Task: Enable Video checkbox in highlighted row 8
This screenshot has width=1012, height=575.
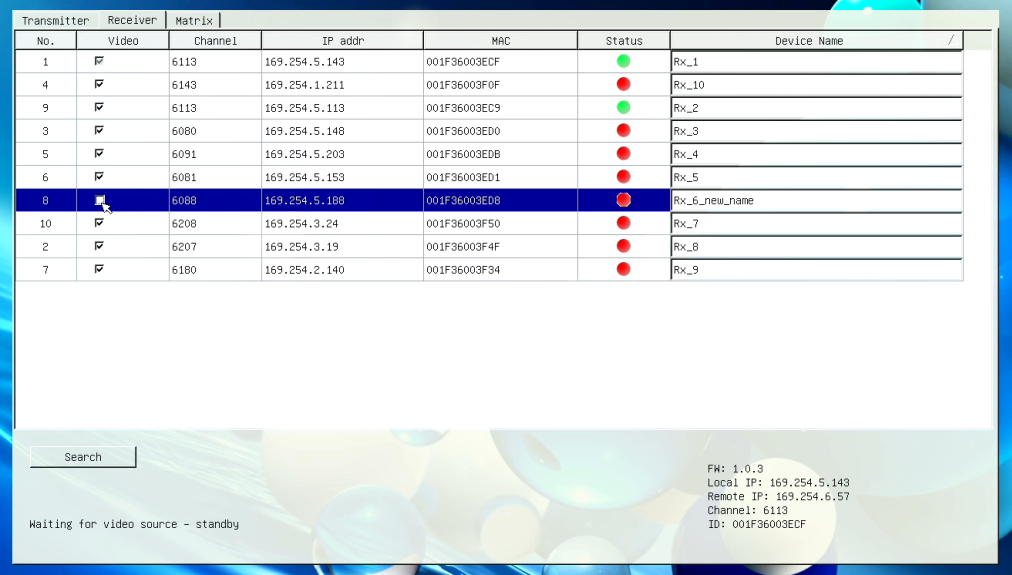Action: (x=99, y=200)
